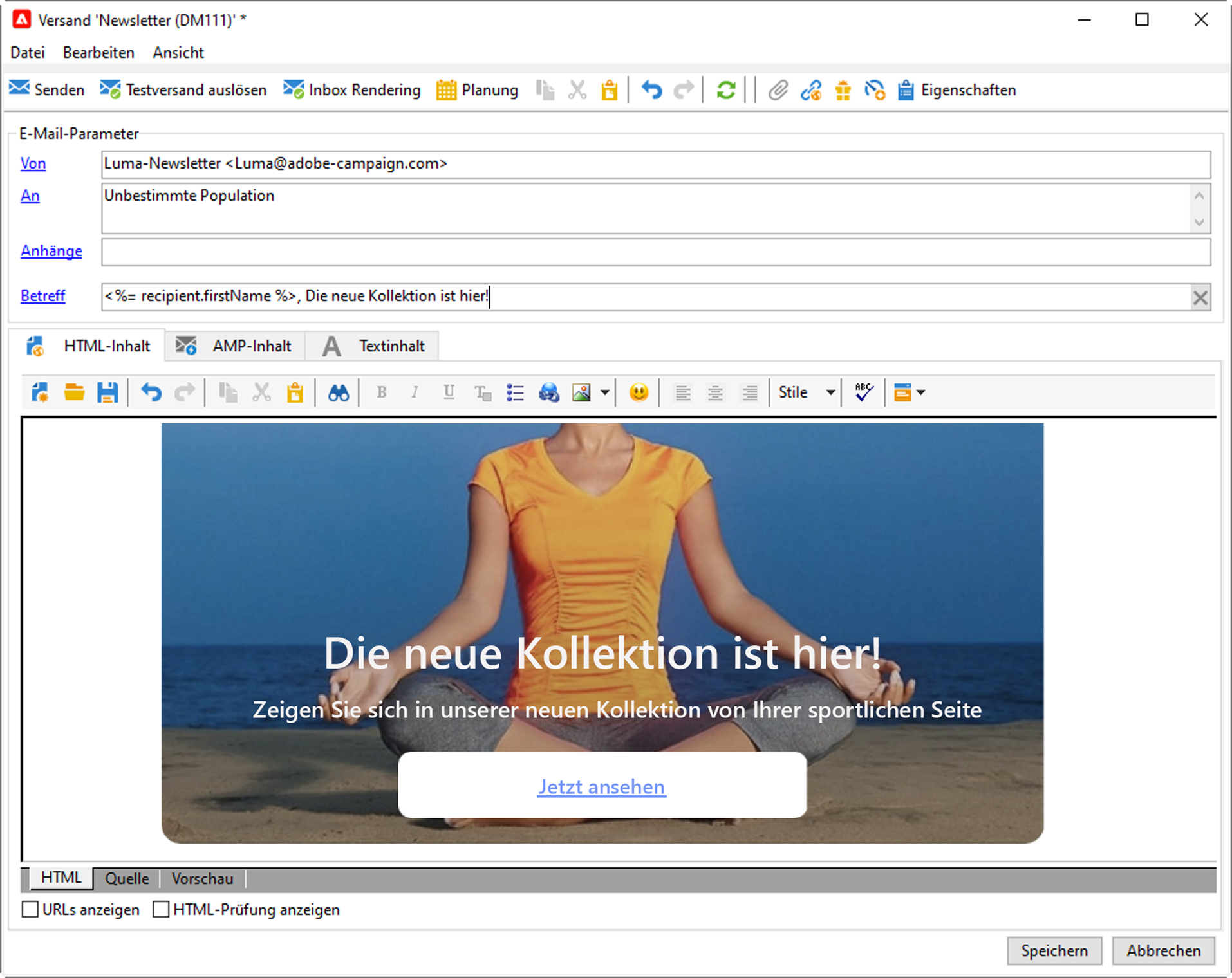This screenshot has width=1232, height=978.
Task: Click the save floppy disk icon
Action: pos(107,392)
